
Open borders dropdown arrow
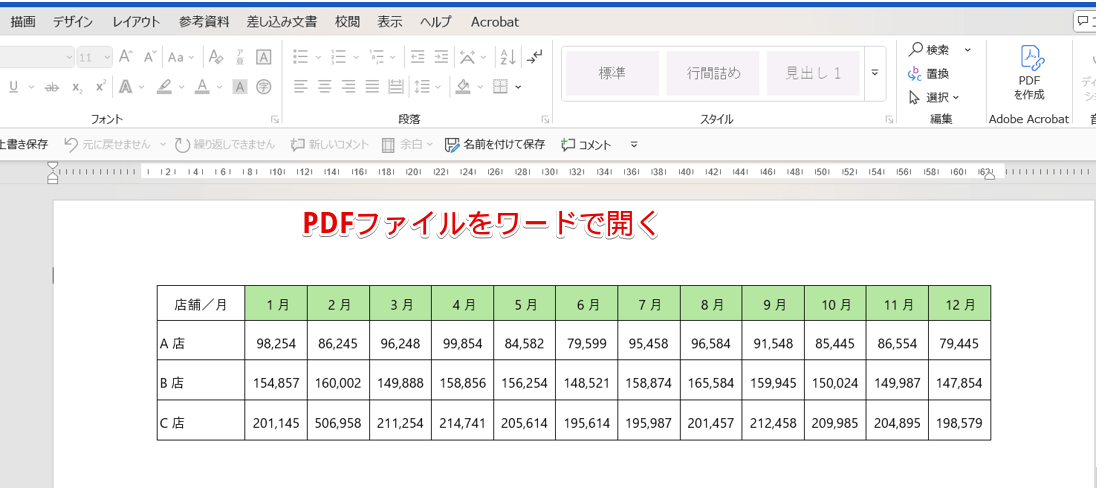tap(518, 87)
